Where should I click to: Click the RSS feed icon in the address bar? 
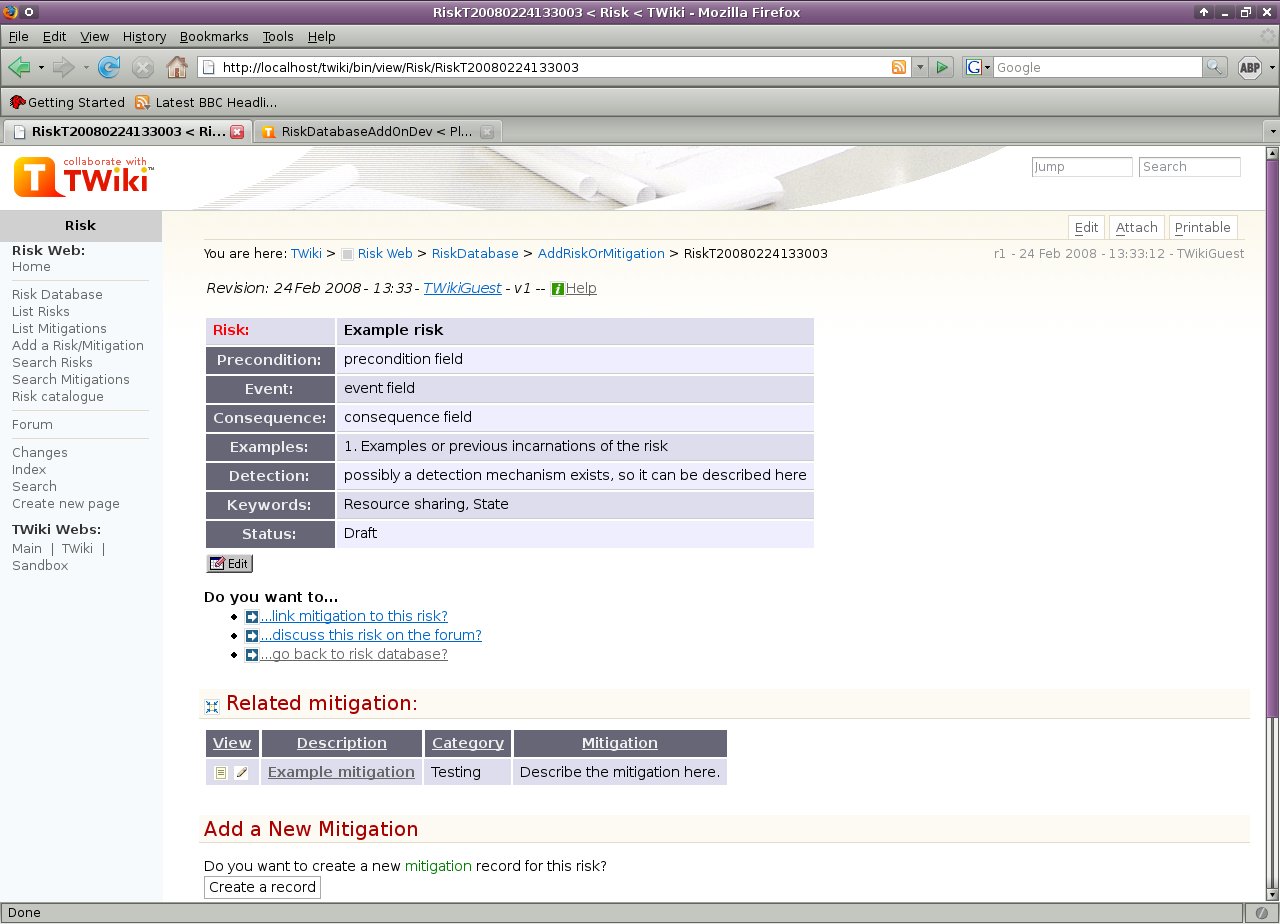click(899, 67)
